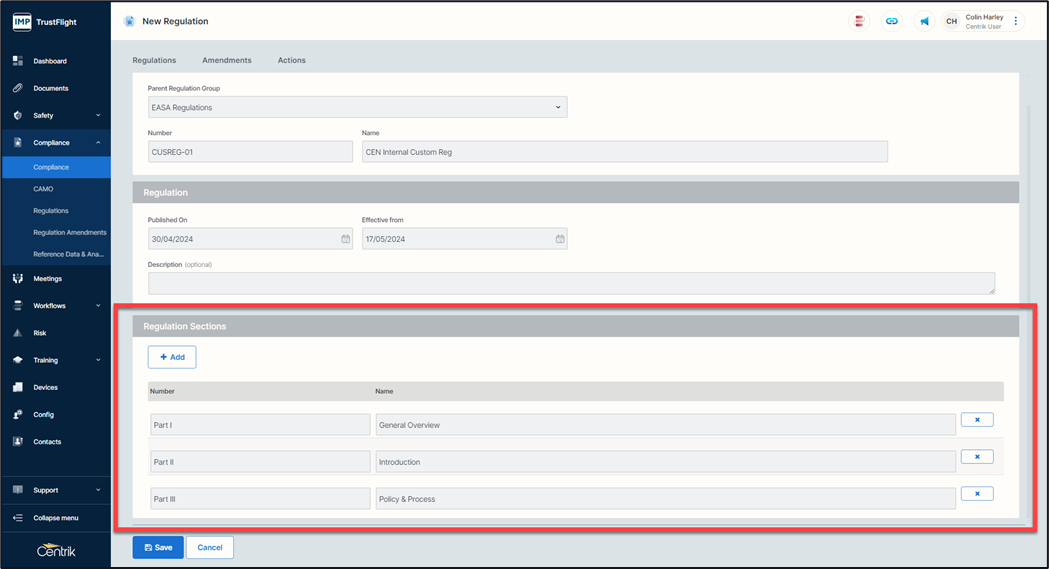Remove the Part I section row
The image size is (1049, 569).
tap(976, 420)
